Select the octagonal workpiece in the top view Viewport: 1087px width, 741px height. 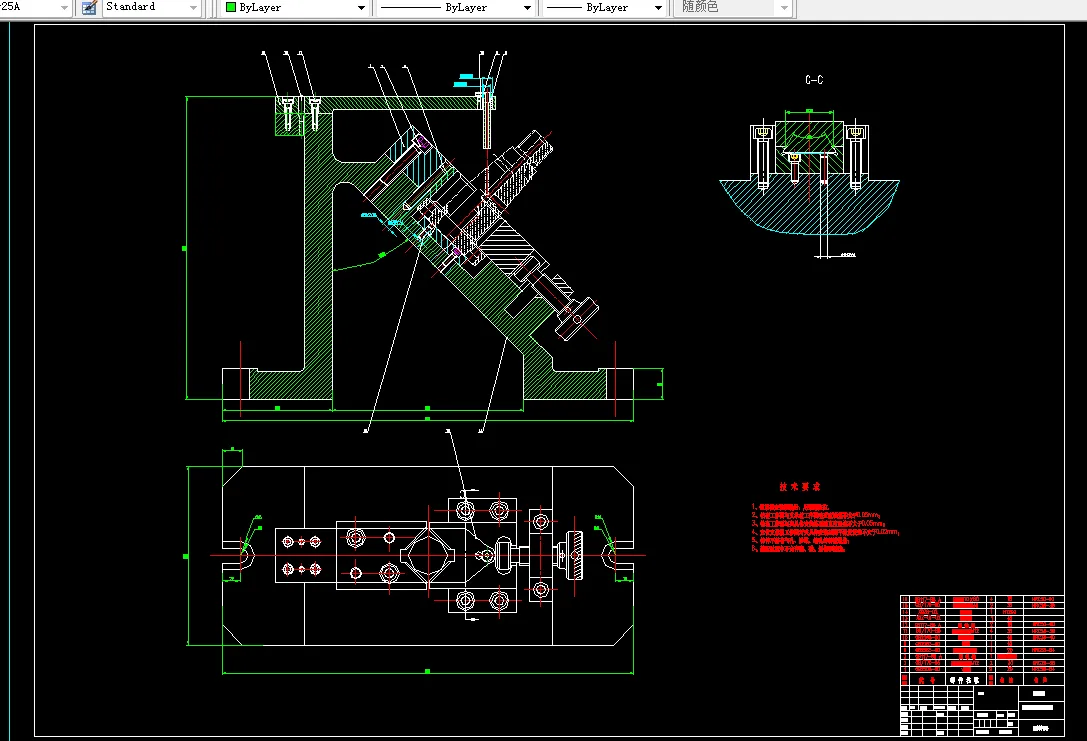[428, 553]
